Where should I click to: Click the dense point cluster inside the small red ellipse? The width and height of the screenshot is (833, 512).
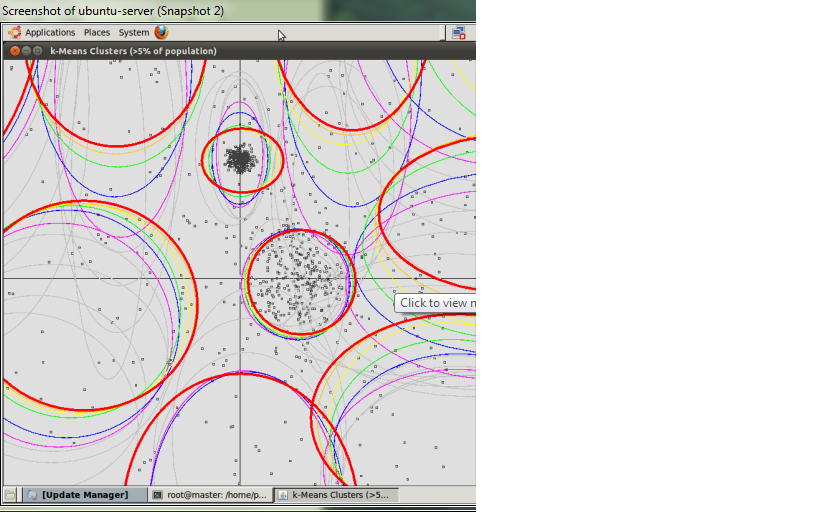pos(241,159)
